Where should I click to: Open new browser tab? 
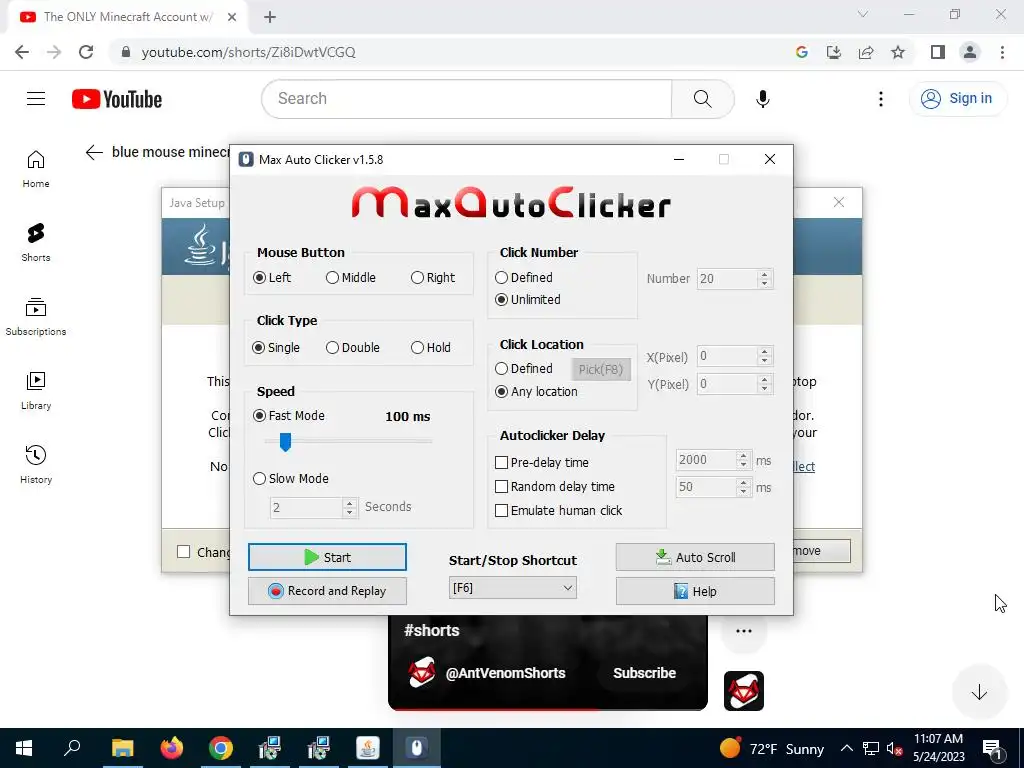[270, 17]
